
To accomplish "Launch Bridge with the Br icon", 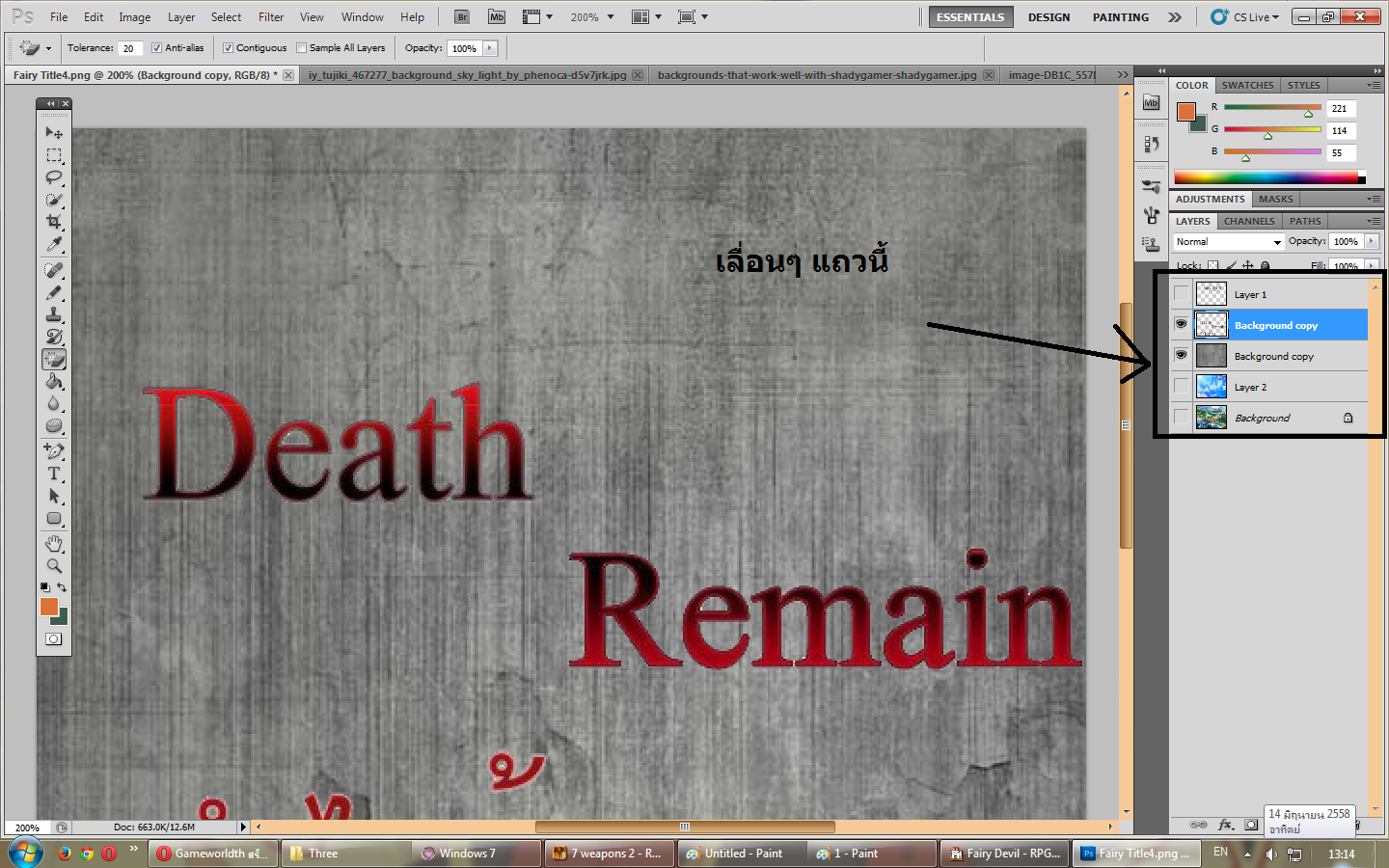I will pos(462,16).
